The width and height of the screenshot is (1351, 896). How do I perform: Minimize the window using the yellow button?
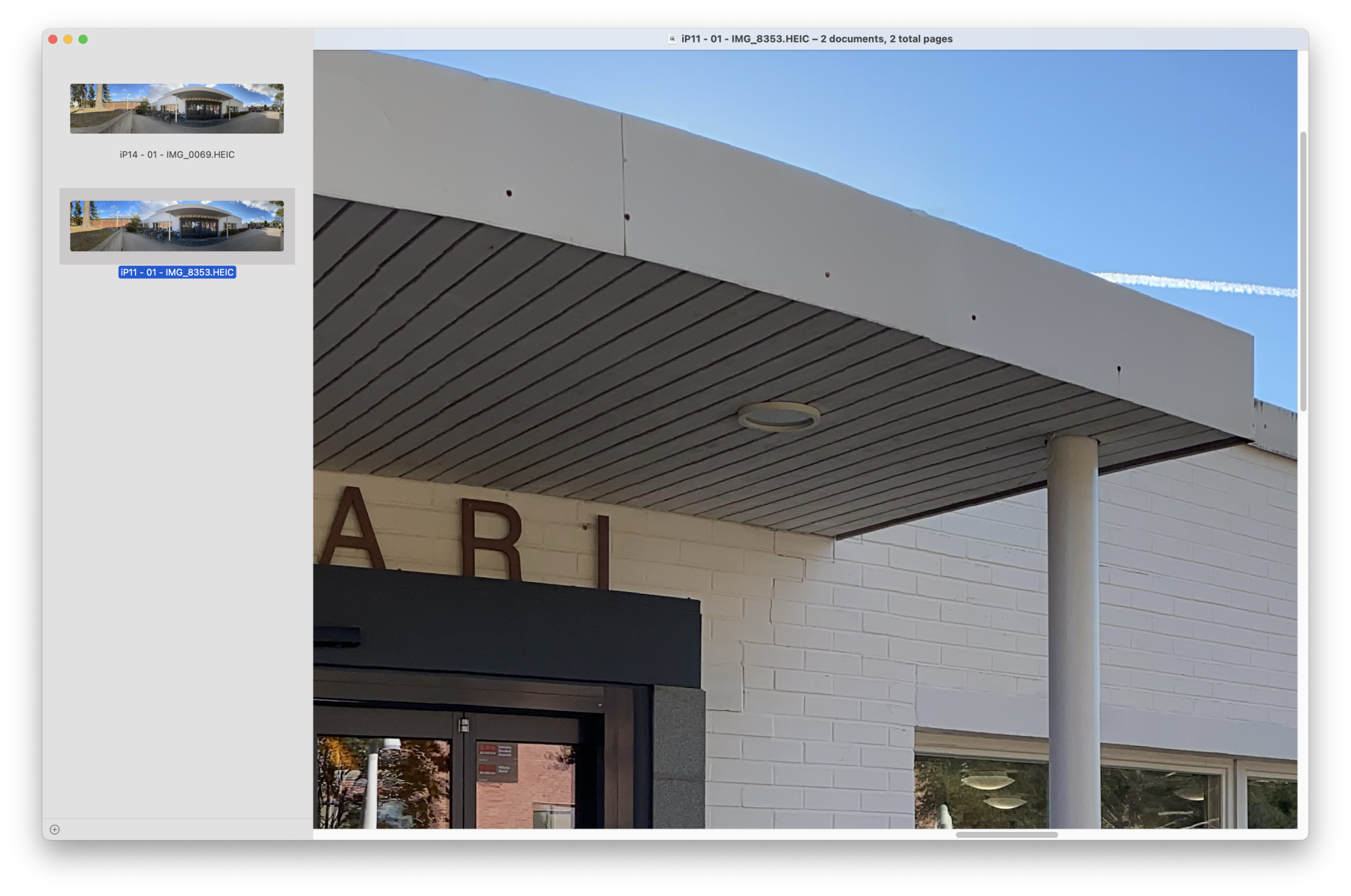[x=68, y=39]
